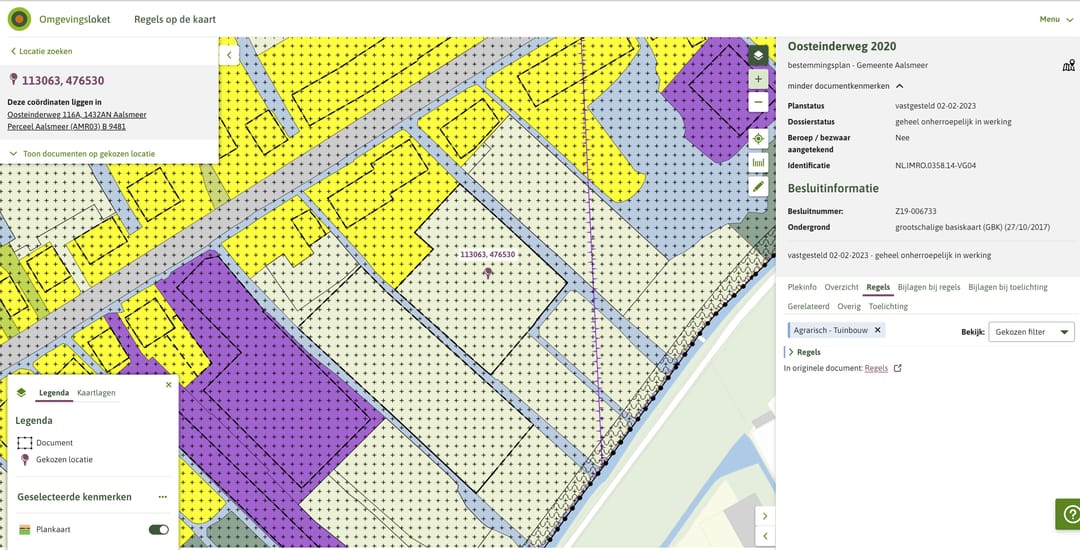Viewport: 1080px width, 550px height.
Task: Center map on current location
Action: [758, 139]
